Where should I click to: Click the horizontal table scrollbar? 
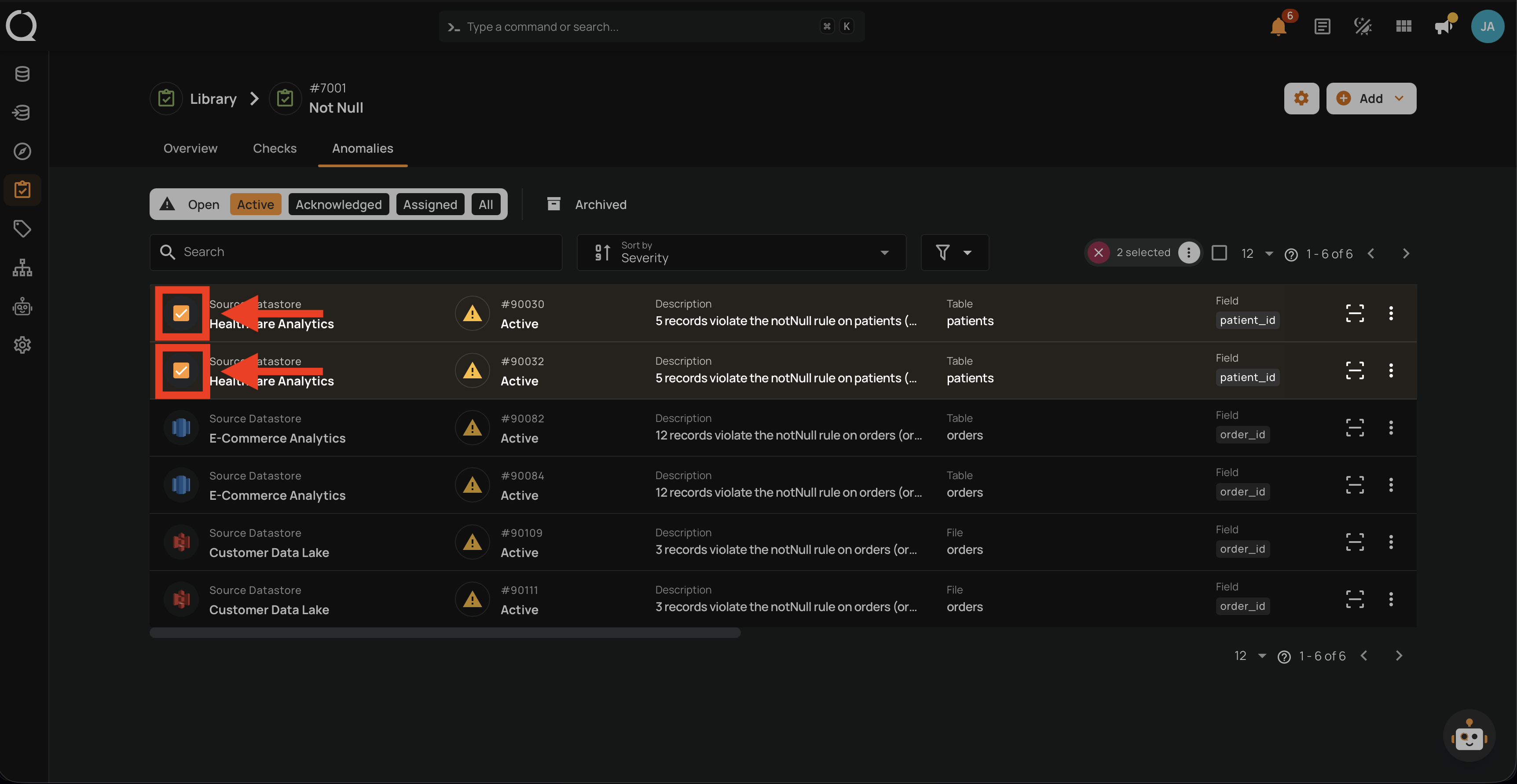445,633
